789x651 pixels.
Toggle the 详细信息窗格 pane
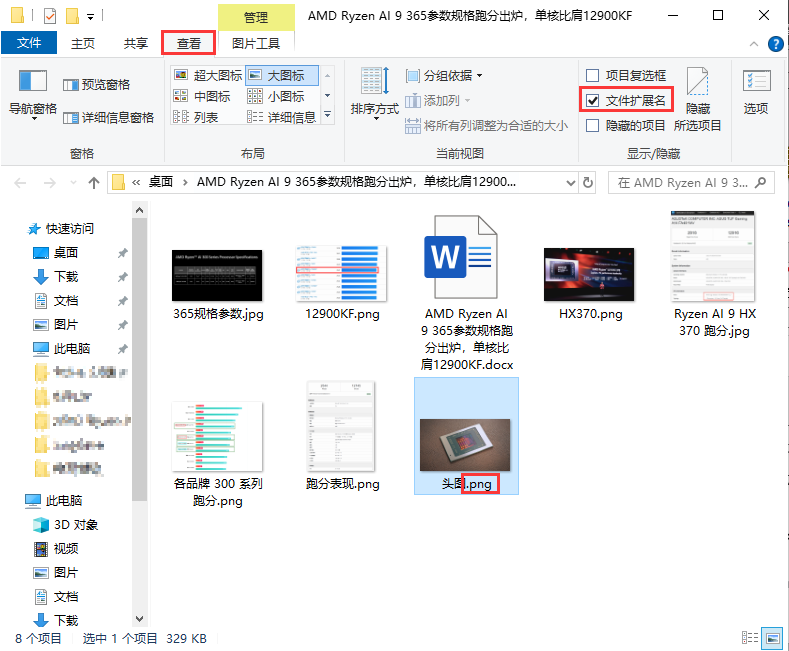tap(109, 118)
